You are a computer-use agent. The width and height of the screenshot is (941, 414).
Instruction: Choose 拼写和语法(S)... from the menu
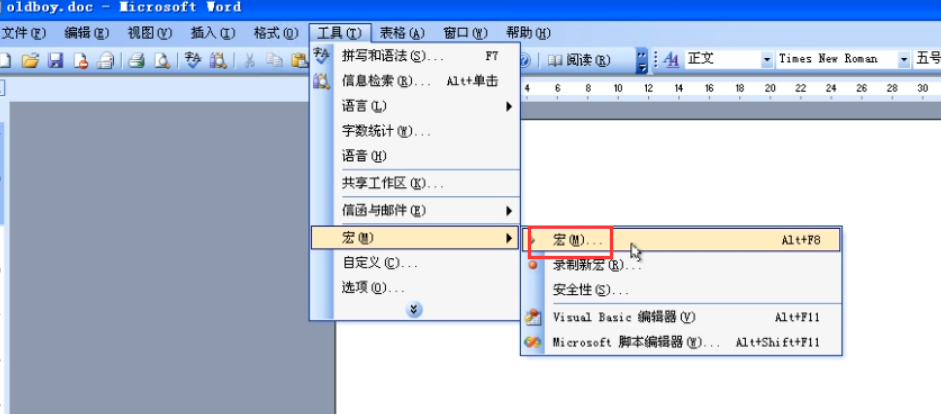click(415, 56)
